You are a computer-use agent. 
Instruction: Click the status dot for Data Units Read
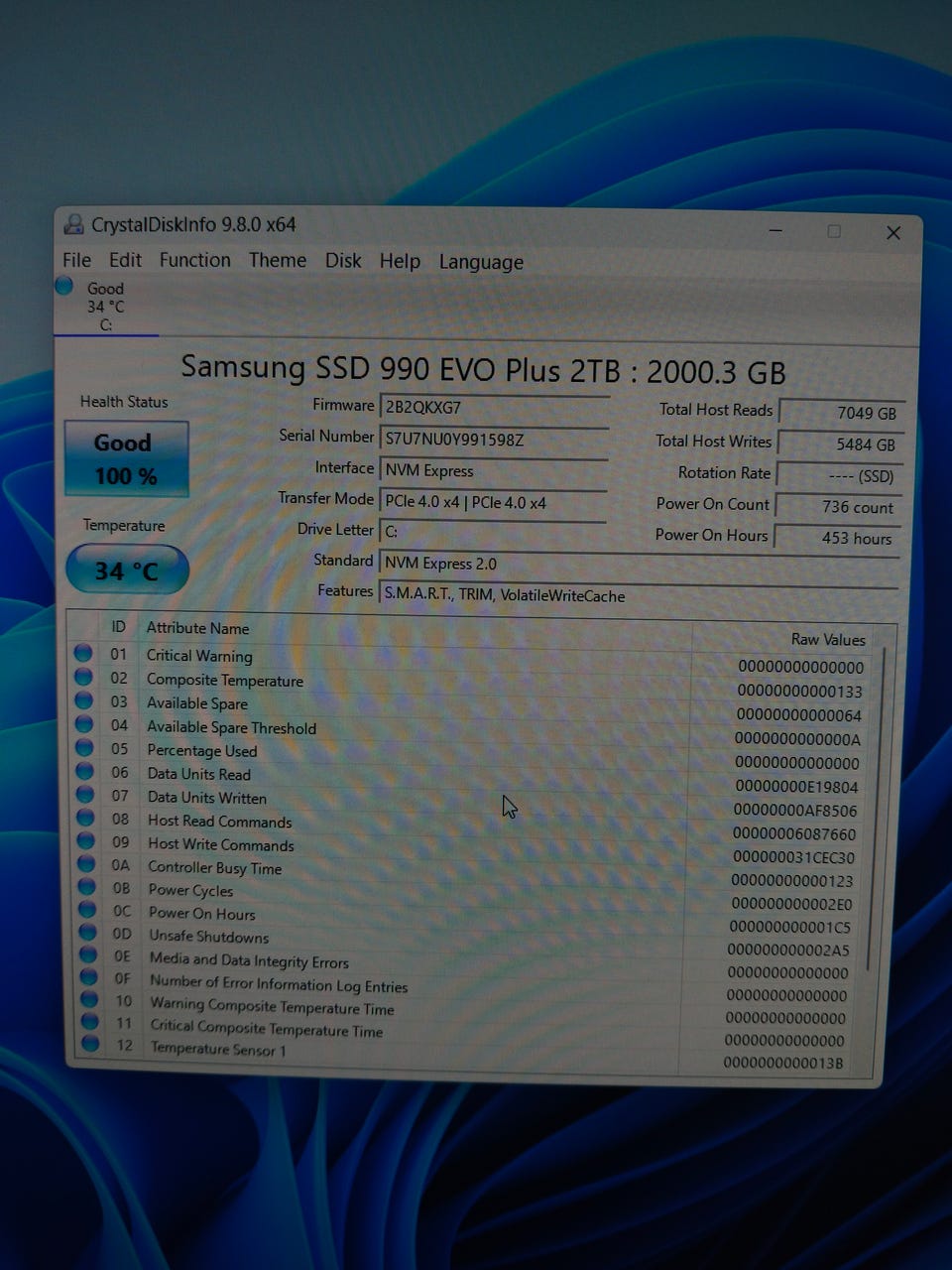click(x=85, y=771)
